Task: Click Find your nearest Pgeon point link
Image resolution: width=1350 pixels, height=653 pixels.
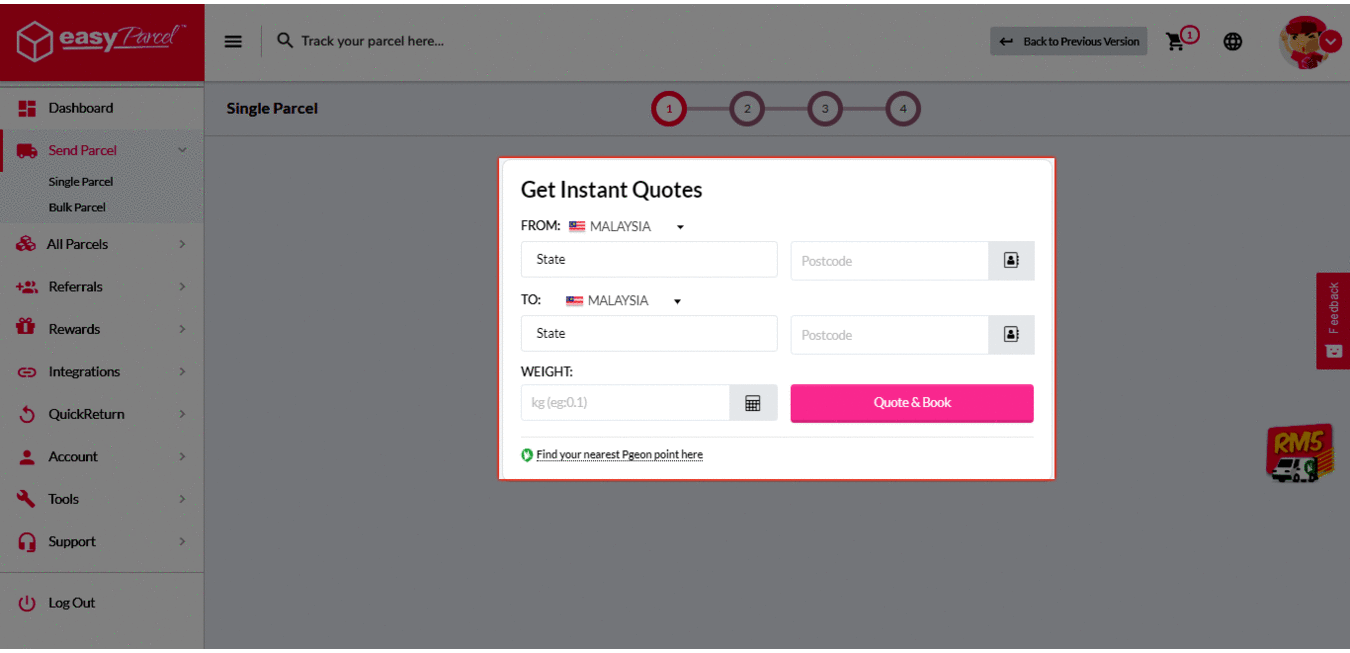Action: tap(619, 455)
